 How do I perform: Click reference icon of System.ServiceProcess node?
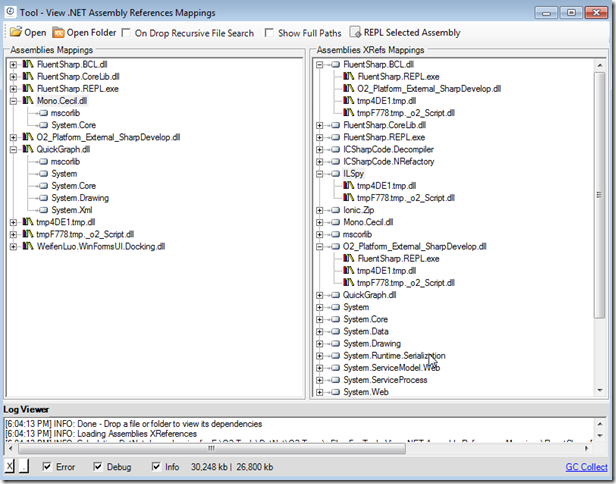point(335,380)
